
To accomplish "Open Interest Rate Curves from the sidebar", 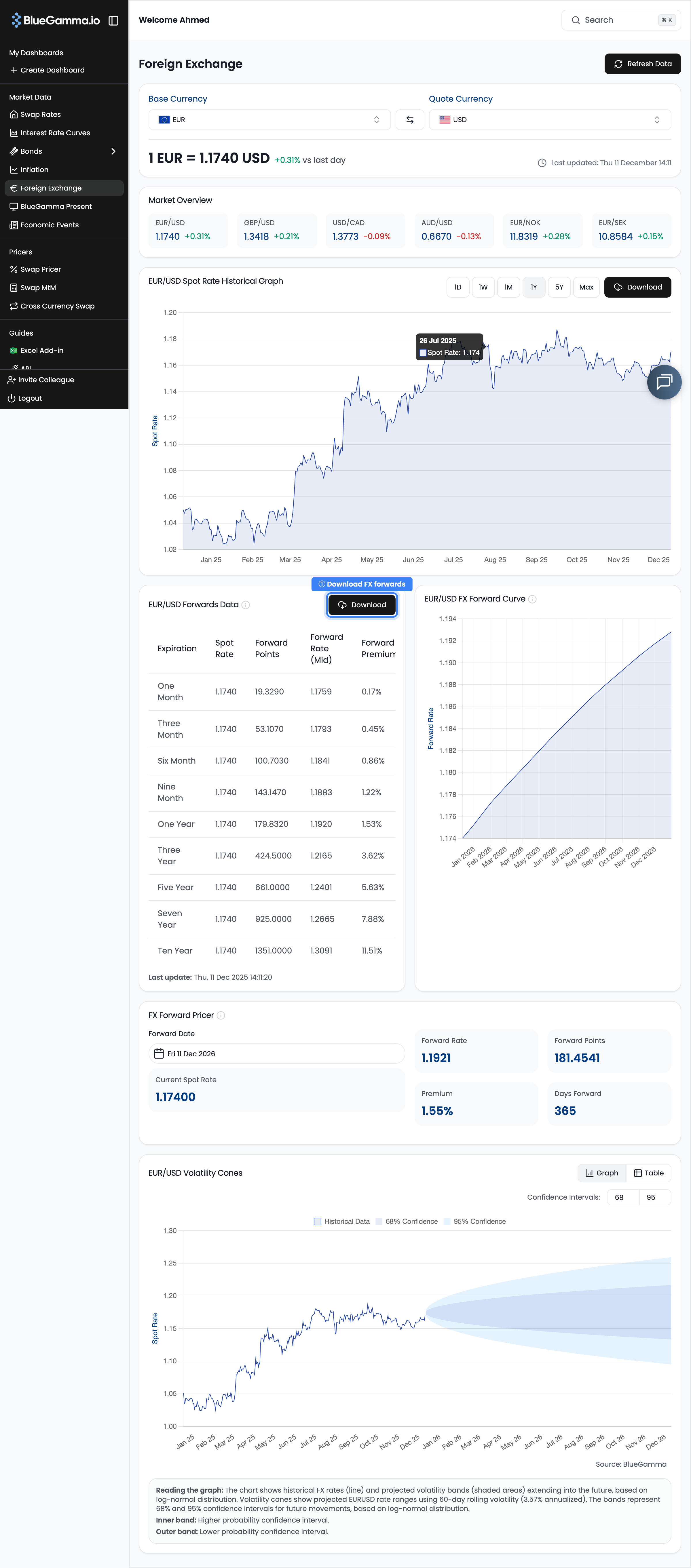I will [x=55, y=132].
